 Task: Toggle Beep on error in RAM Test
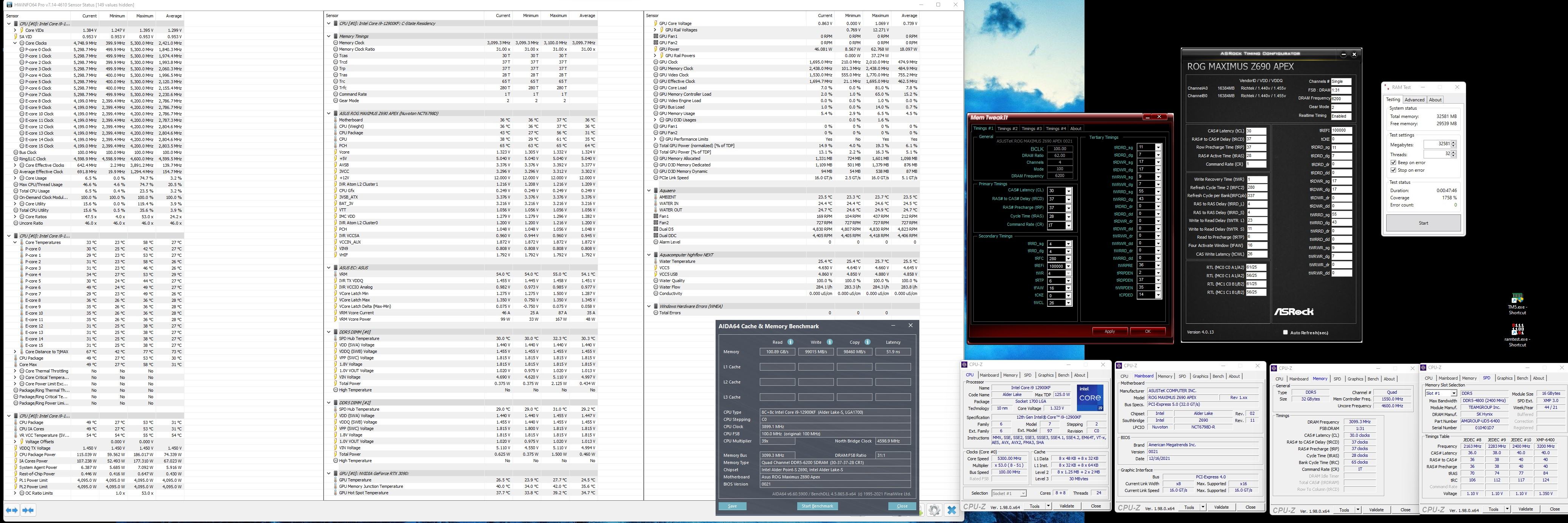click(1393, 163)
